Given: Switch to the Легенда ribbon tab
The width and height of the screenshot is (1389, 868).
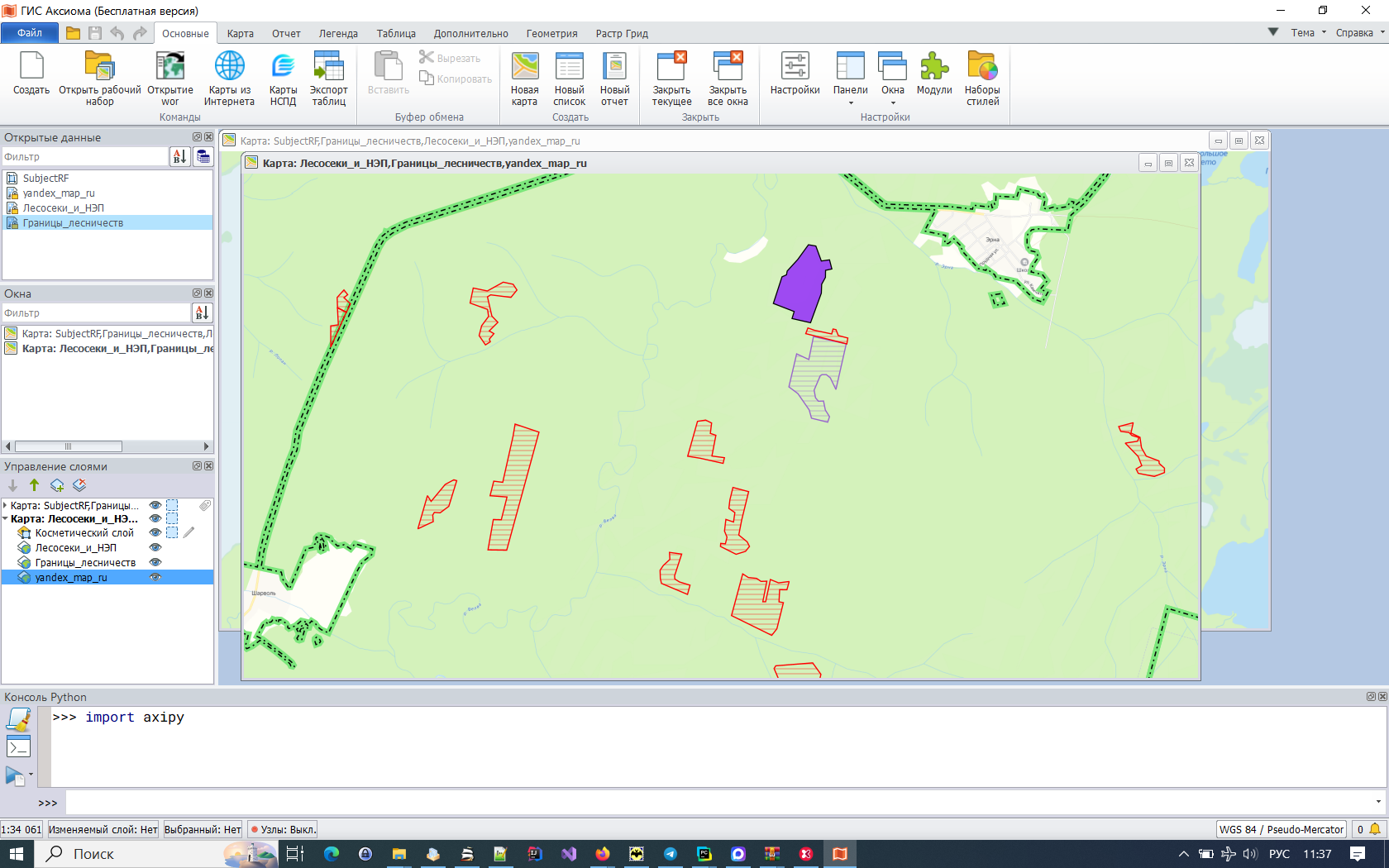Looking at the screenshot, I should coord(338,34).
